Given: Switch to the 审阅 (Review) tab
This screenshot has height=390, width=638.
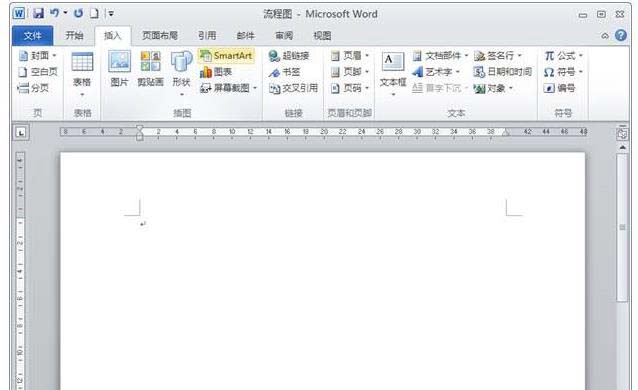Looking at the screenshot, I should coord(284,36).
